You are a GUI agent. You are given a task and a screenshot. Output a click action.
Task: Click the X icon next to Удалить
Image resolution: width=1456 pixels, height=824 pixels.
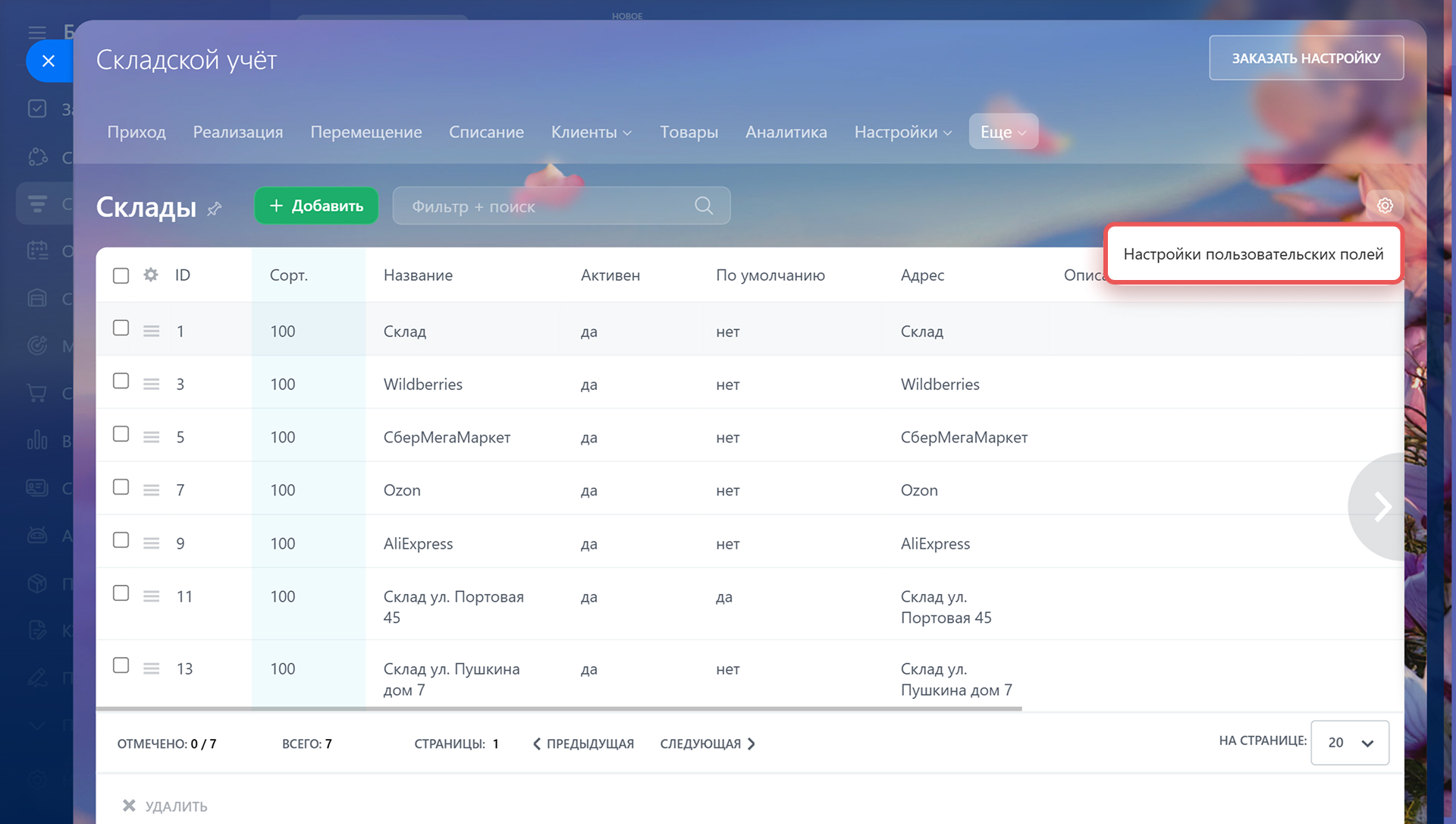[x=129, y=806]
